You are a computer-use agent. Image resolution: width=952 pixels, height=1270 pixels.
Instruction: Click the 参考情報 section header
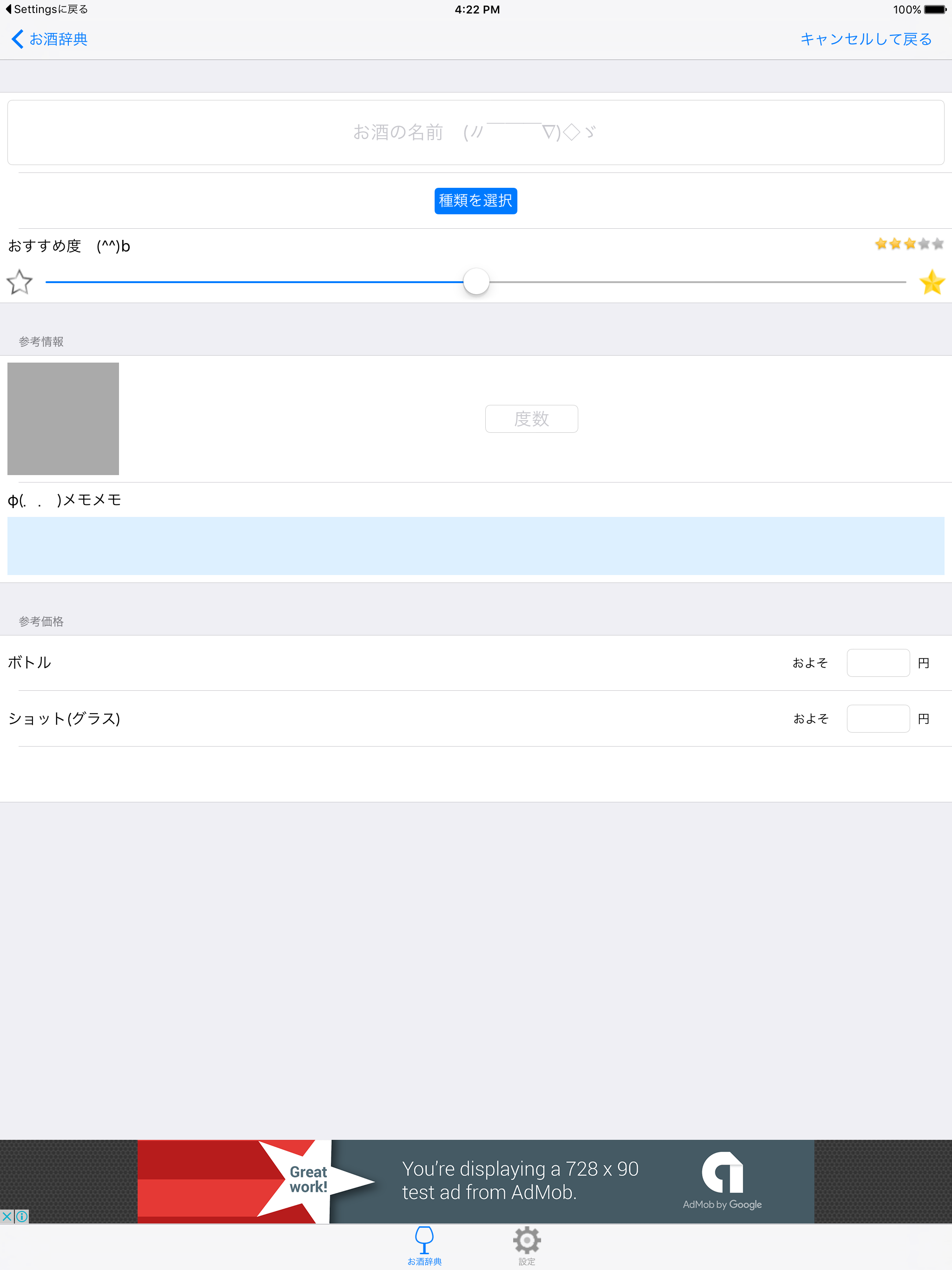point(41,342)
